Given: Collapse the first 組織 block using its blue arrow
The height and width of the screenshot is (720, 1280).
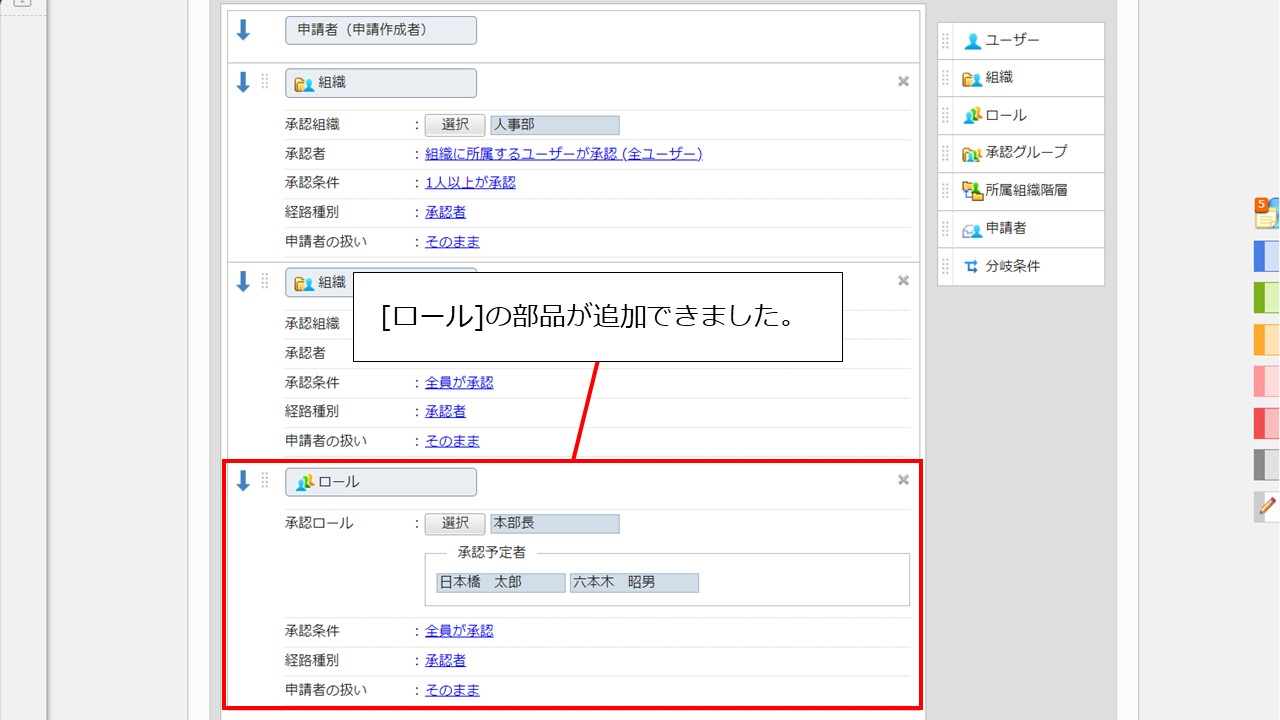Looking at the screenshot, I should tap(241, 81).
